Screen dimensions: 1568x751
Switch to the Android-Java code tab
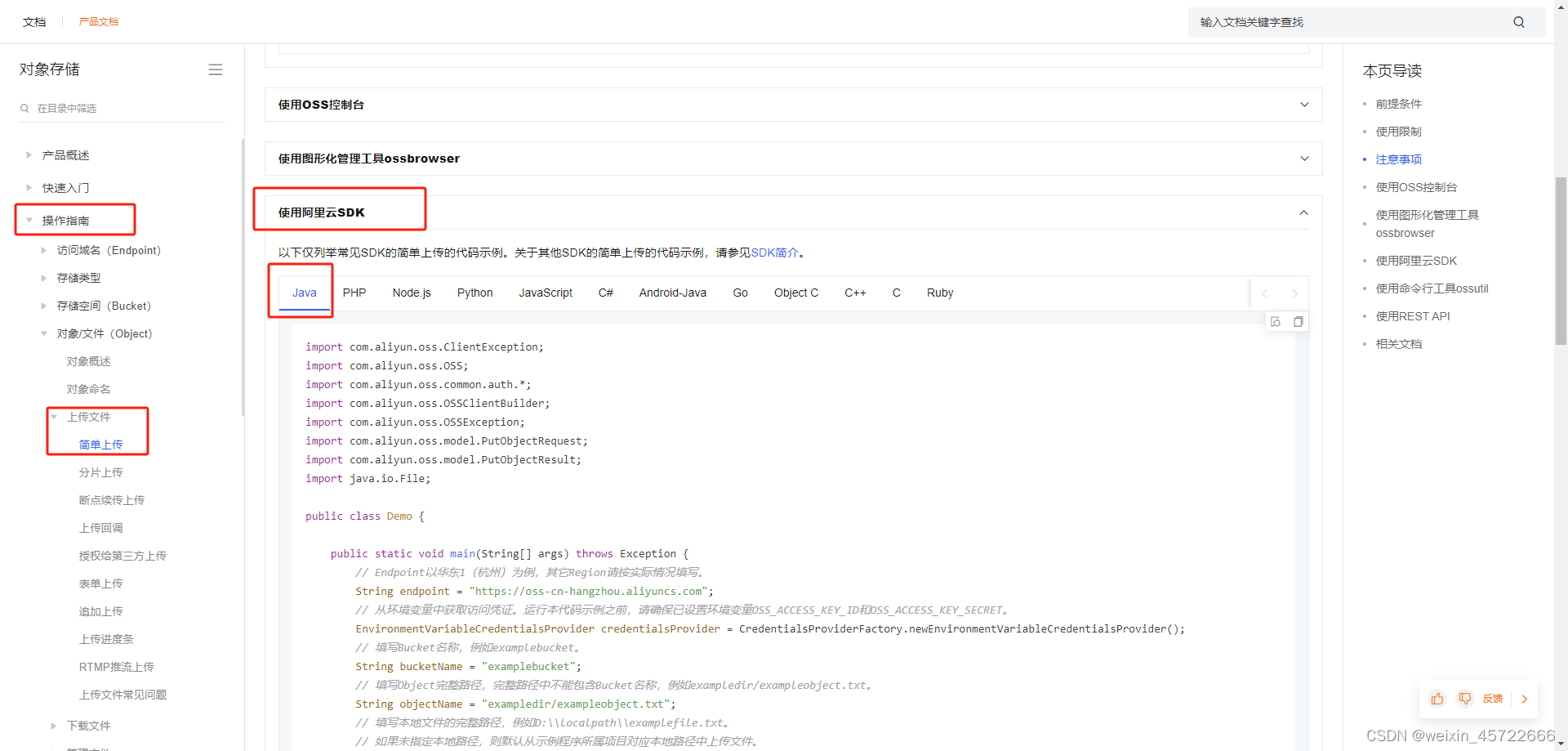tap(673, 293)
